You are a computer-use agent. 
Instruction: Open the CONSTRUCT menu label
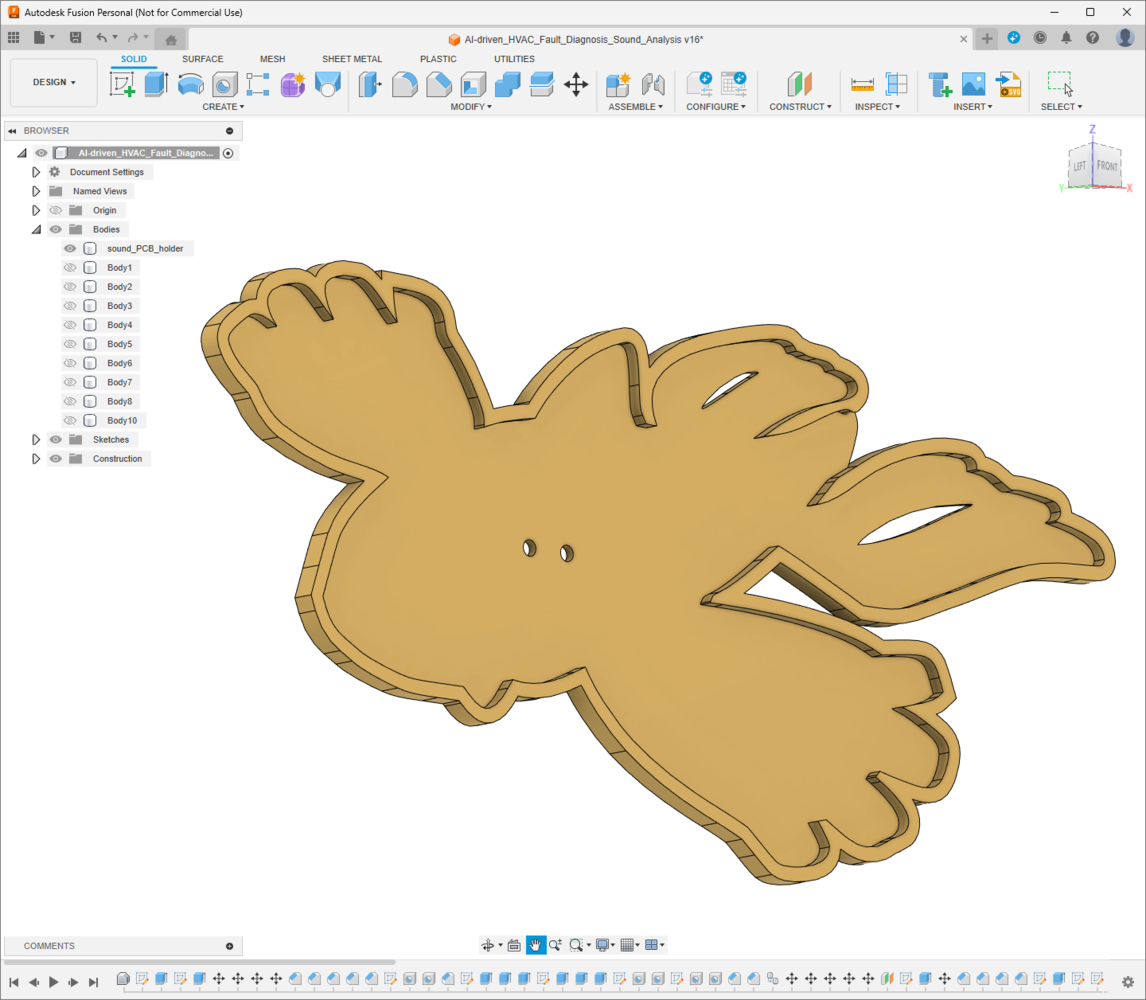[800, 107]
